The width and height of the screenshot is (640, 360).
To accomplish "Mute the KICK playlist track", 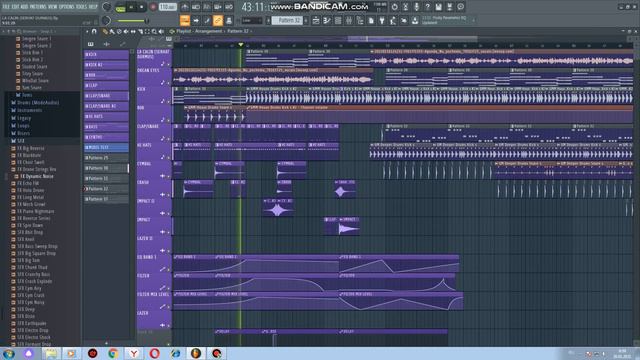I will [168, 102].
